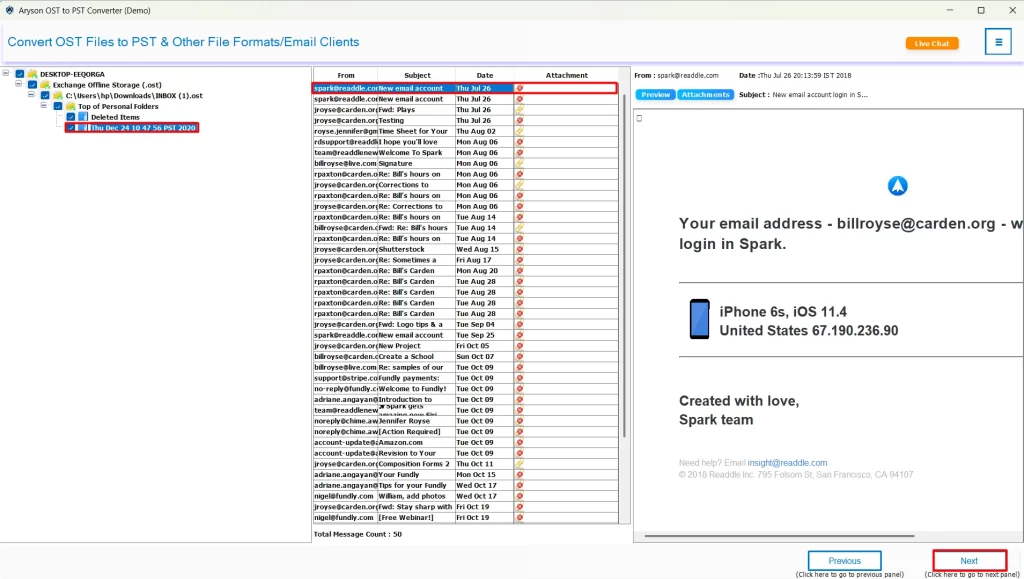Toggle the Thu Dec 24 folder checkbox
The width and height of the screenshot is (1024, 579).
tap(70, 128)
